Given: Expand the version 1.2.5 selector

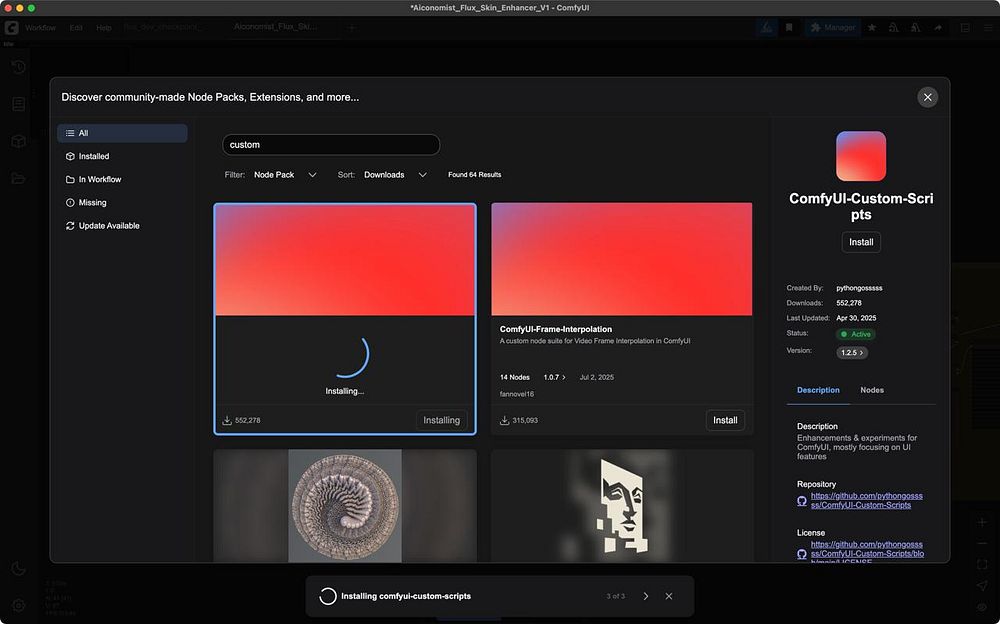Looking at the screenshot, I should [x=852, y=353].
